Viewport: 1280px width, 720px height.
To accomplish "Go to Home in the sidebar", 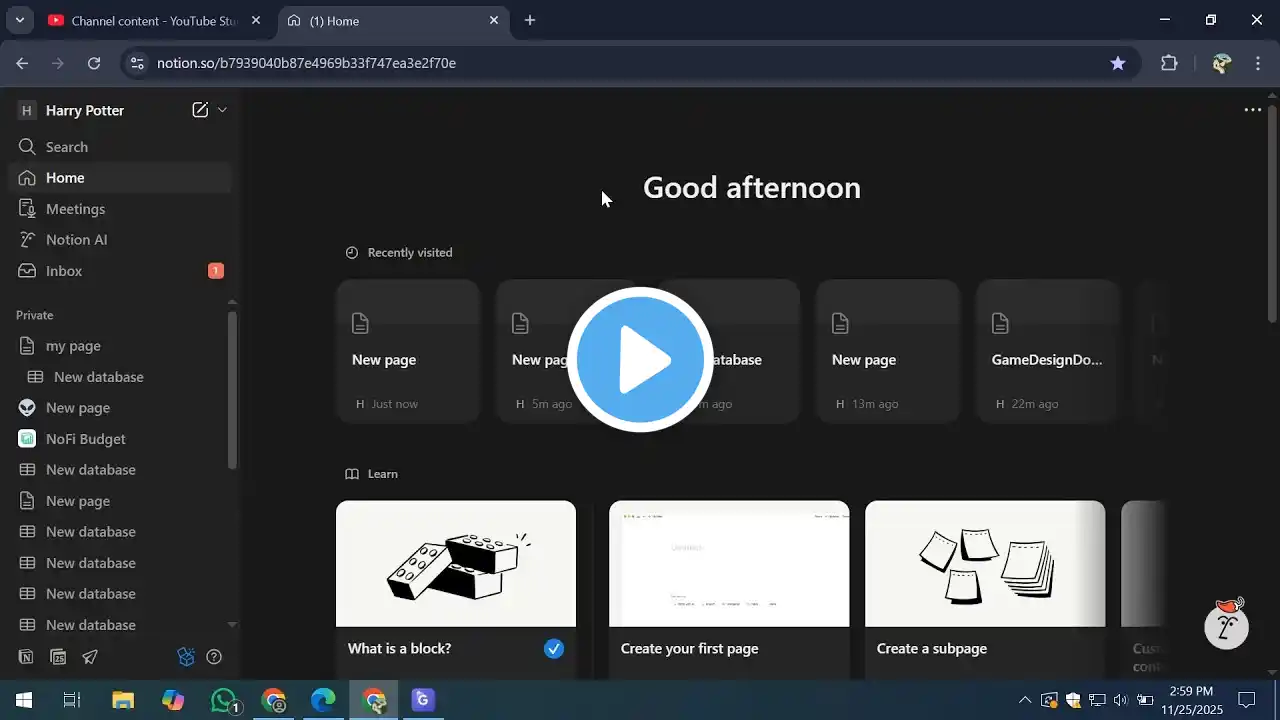I will (x=120, y=178).
